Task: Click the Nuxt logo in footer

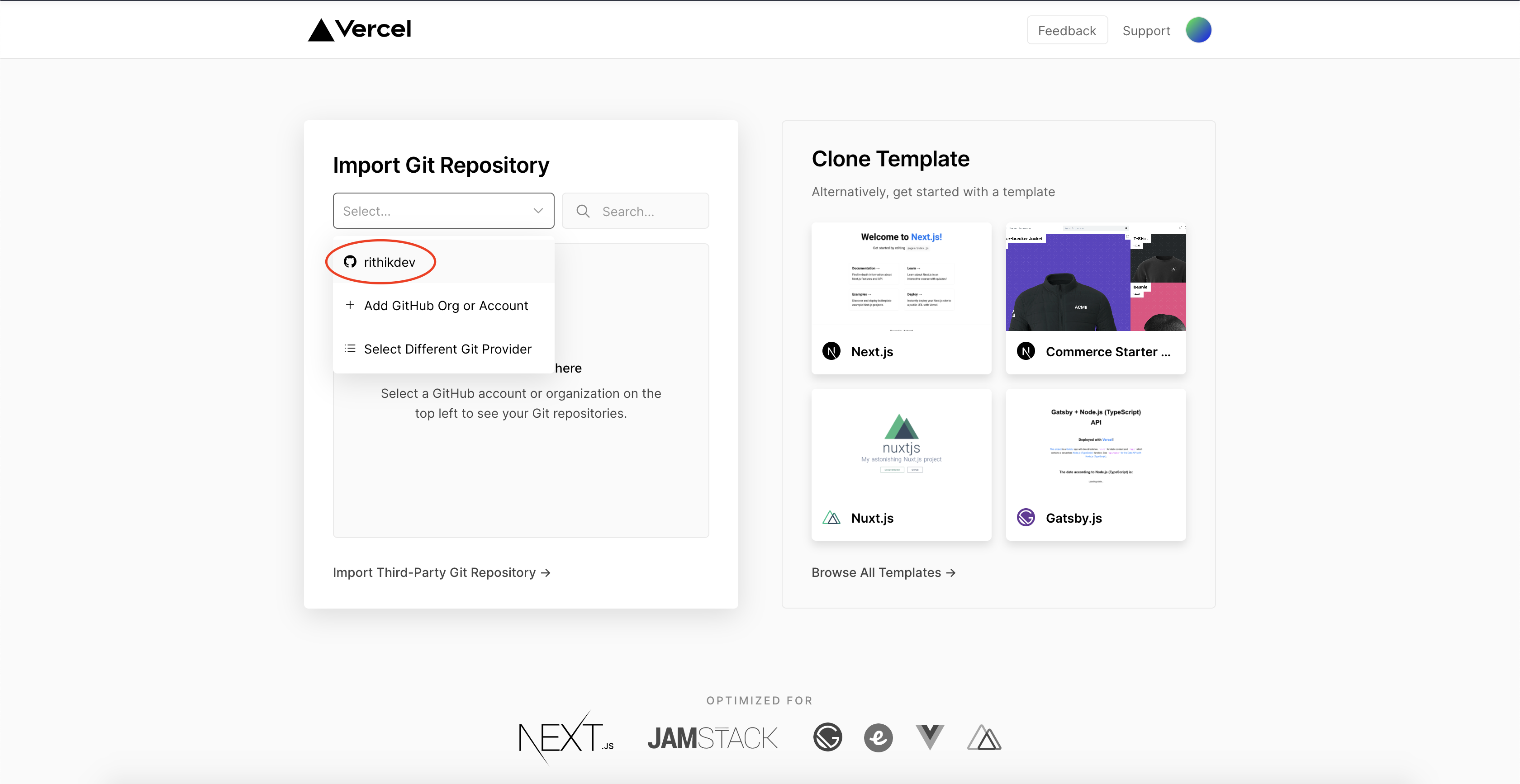Action: tap(983, 737)
